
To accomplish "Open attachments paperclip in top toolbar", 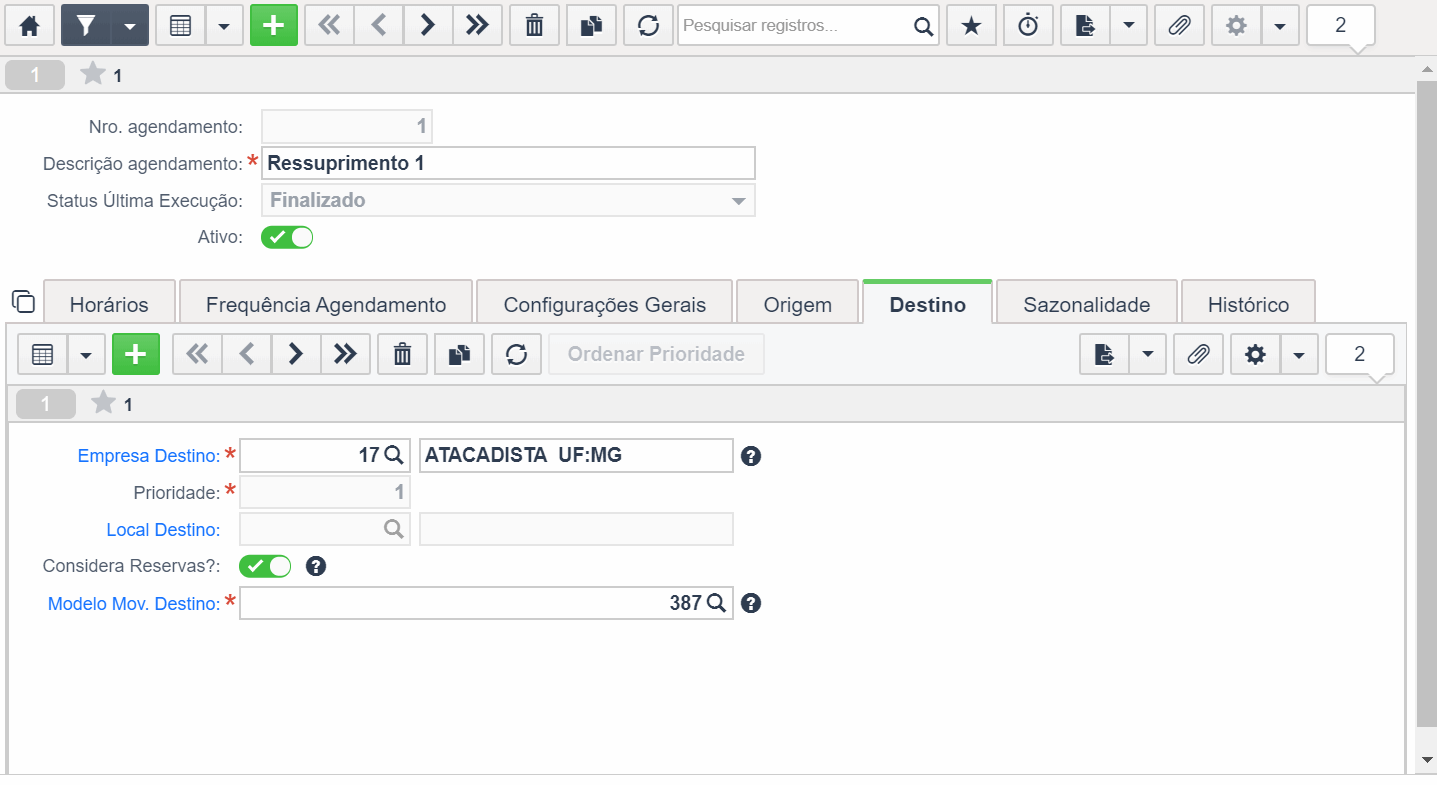I will pyautogui.click(x=1179, y=26).
